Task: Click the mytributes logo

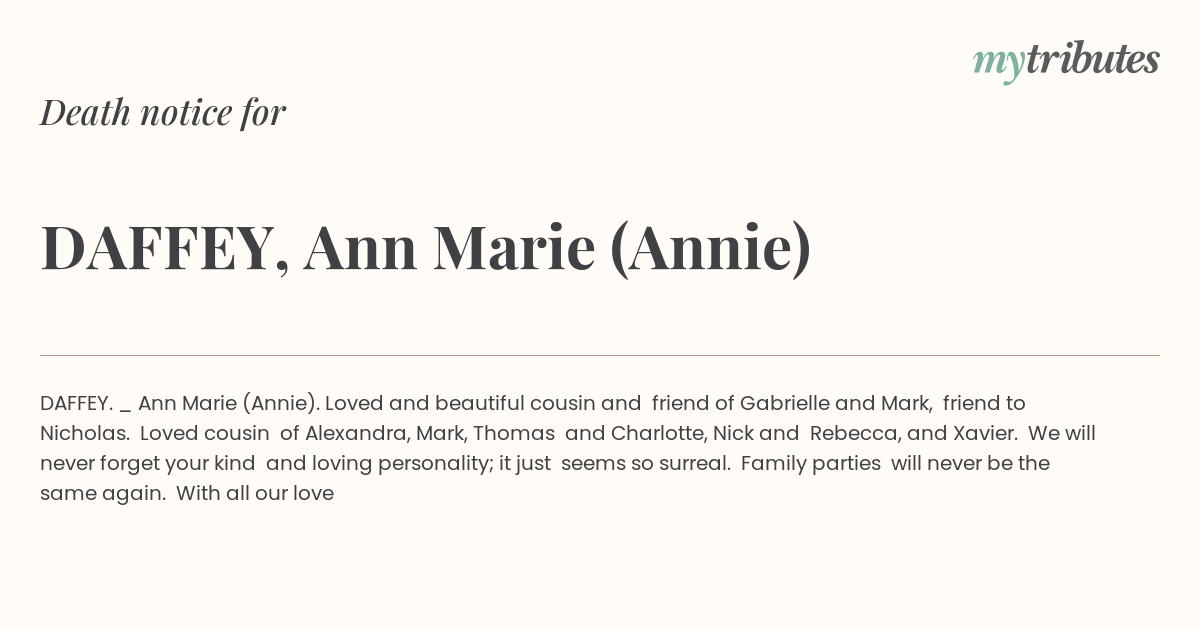Action: pos(1066,61)
